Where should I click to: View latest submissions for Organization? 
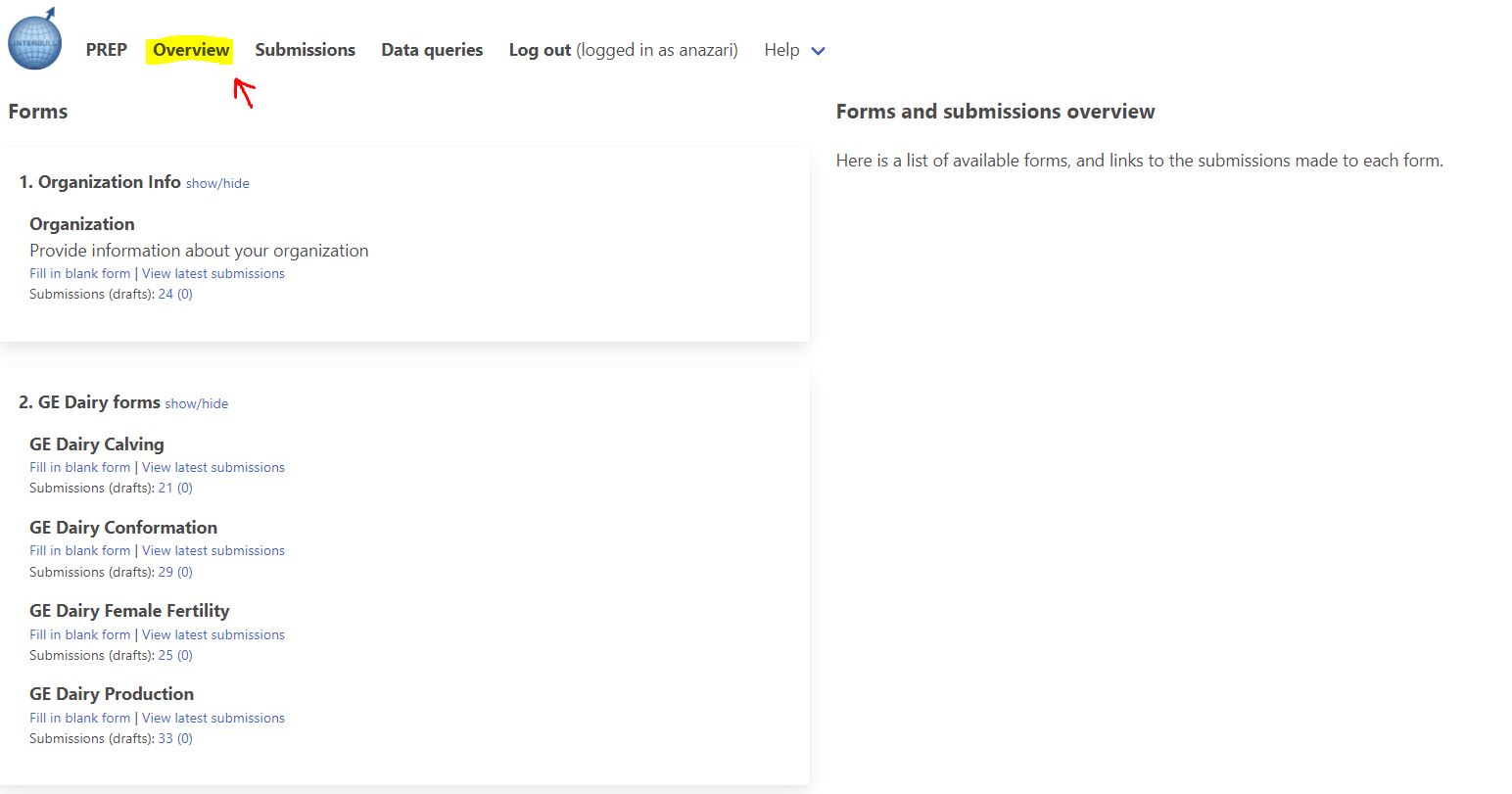tap(213, 273)
